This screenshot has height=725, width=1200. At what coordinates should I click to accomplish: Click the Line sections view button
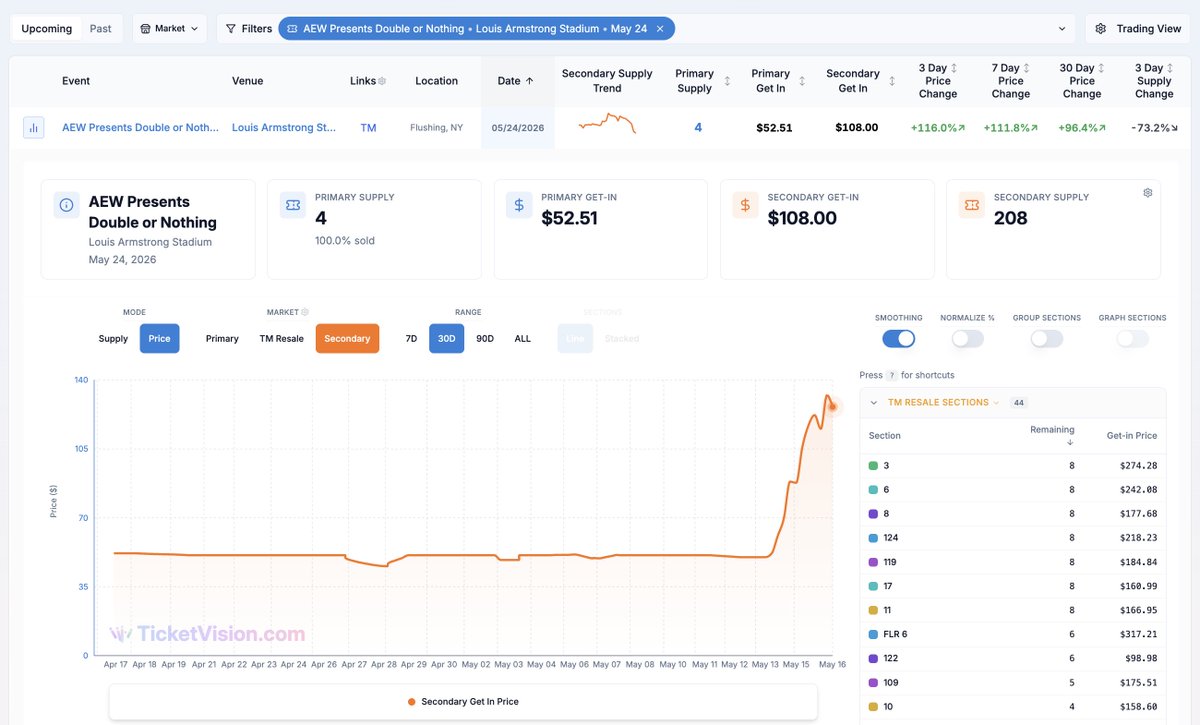click(x=575, y=339)
